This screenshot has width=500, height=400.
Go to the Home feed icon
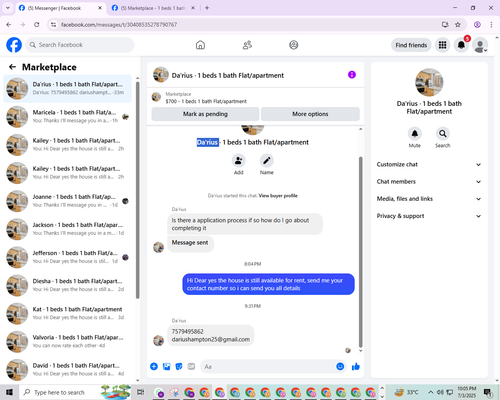coord(200,45)
